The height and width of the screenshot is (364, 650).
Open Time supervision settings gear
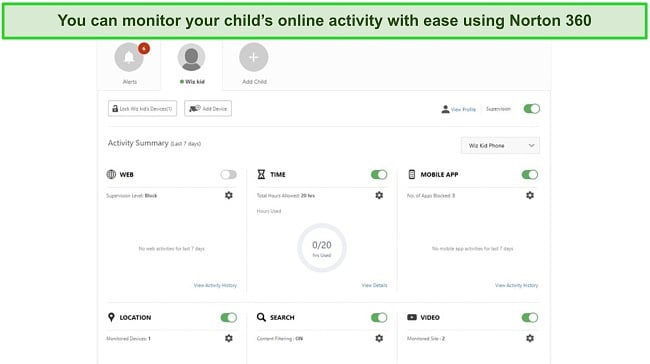379,195
